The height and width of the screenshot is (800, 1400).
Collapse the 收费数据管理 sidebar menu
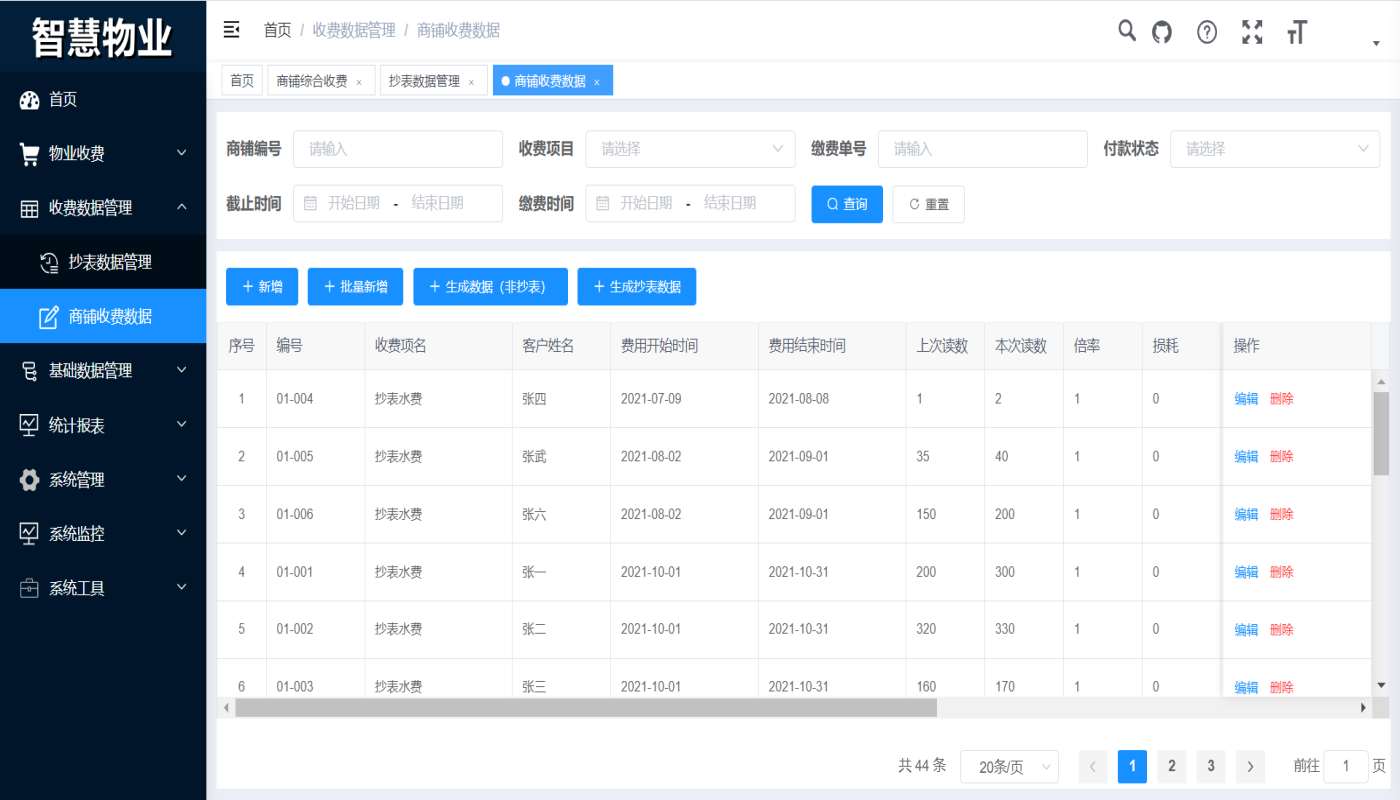[103, 208]
